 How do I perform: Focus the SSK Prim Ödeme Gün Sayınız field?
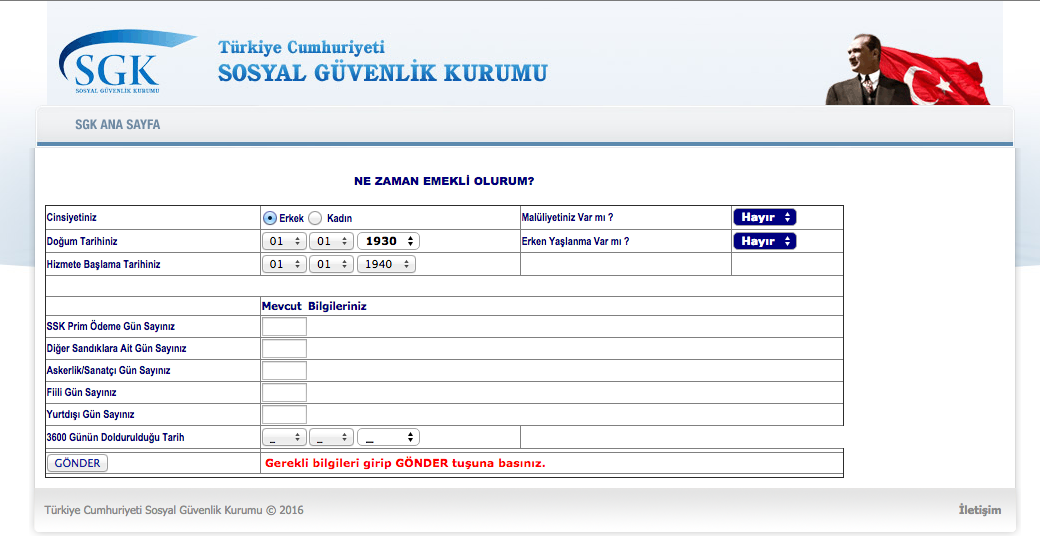pos(284,326)
